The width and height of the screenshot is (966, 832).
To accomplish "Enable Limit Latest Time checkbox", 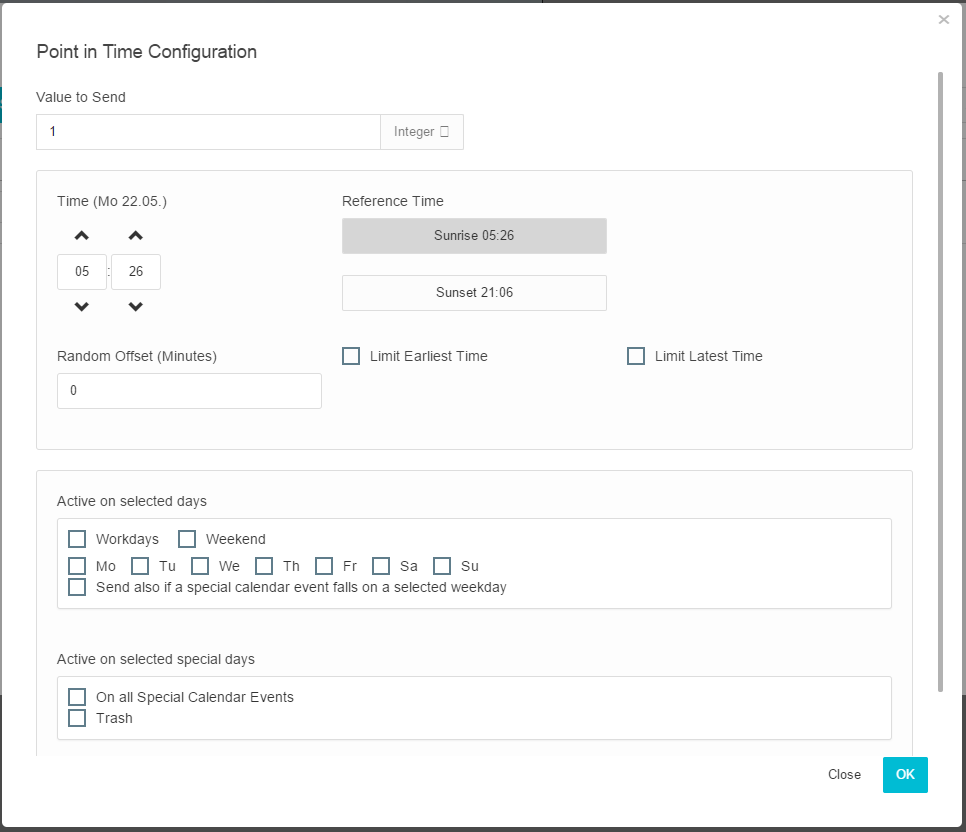I will pyautogui.click(x=636, y=356).
